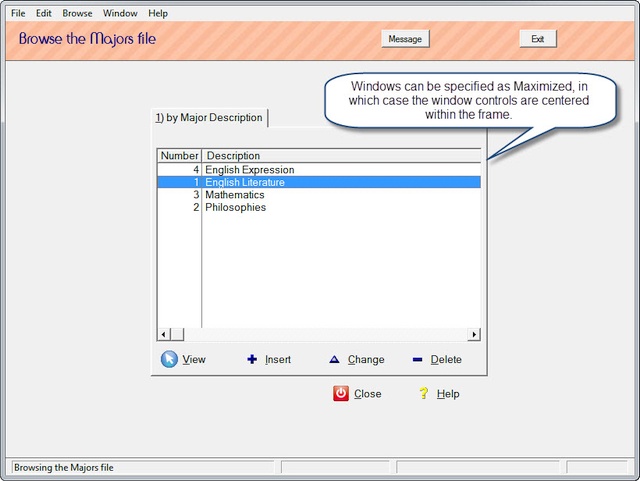Click the Delete minus icon
Viewport: 640px width, 481px height.
(417, 359)
